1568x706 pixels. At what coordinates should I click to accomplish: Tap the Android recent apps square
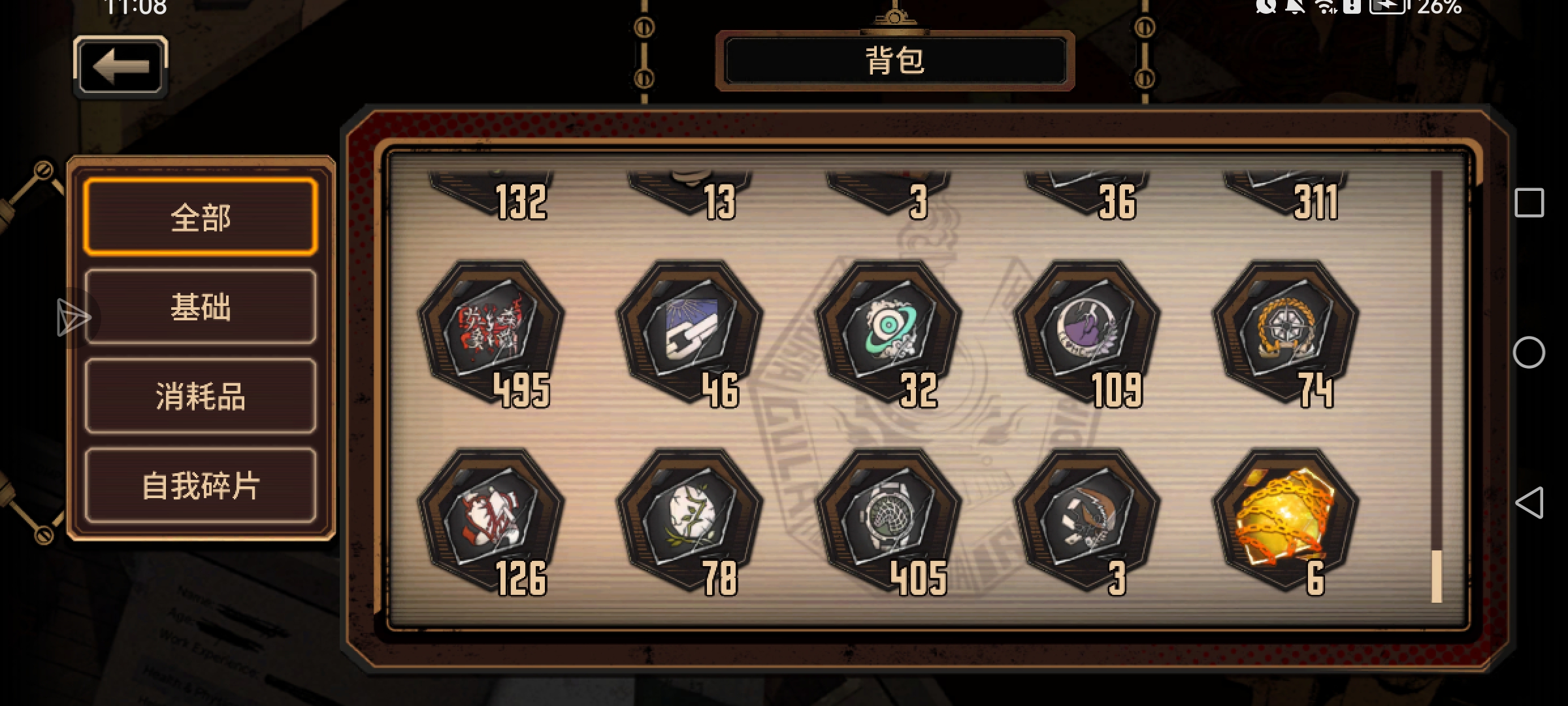pyautogui.click(x=1529, y=203)
